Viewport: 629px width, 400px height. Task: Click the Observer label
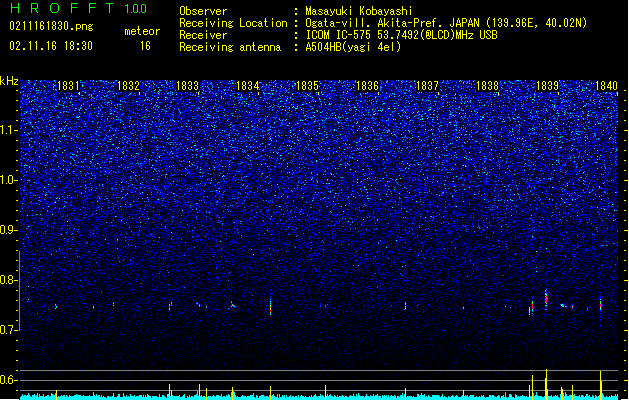tap(203, 11)
